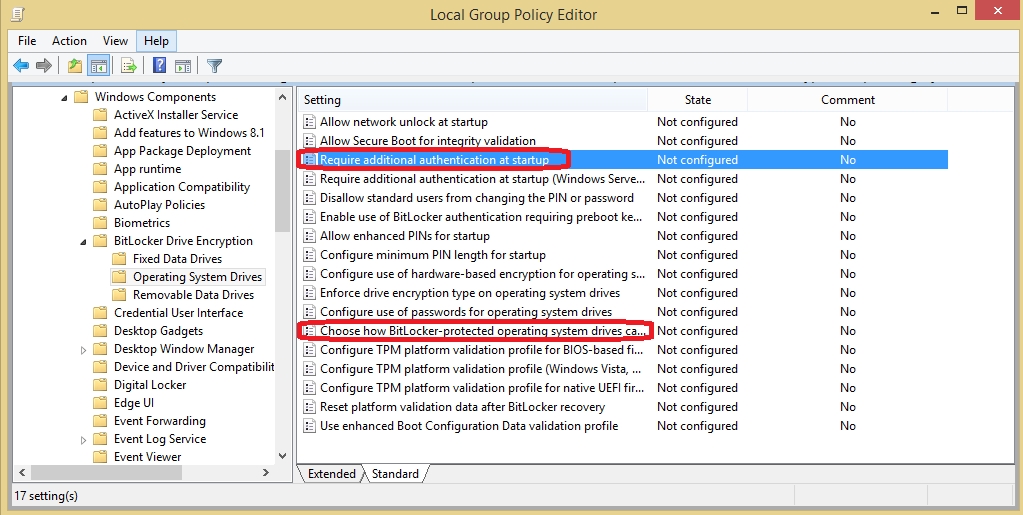Click icon beside Use enhanced Boot Configuration Data
This screenshot has height=515, width=1023.
(309, 426)
